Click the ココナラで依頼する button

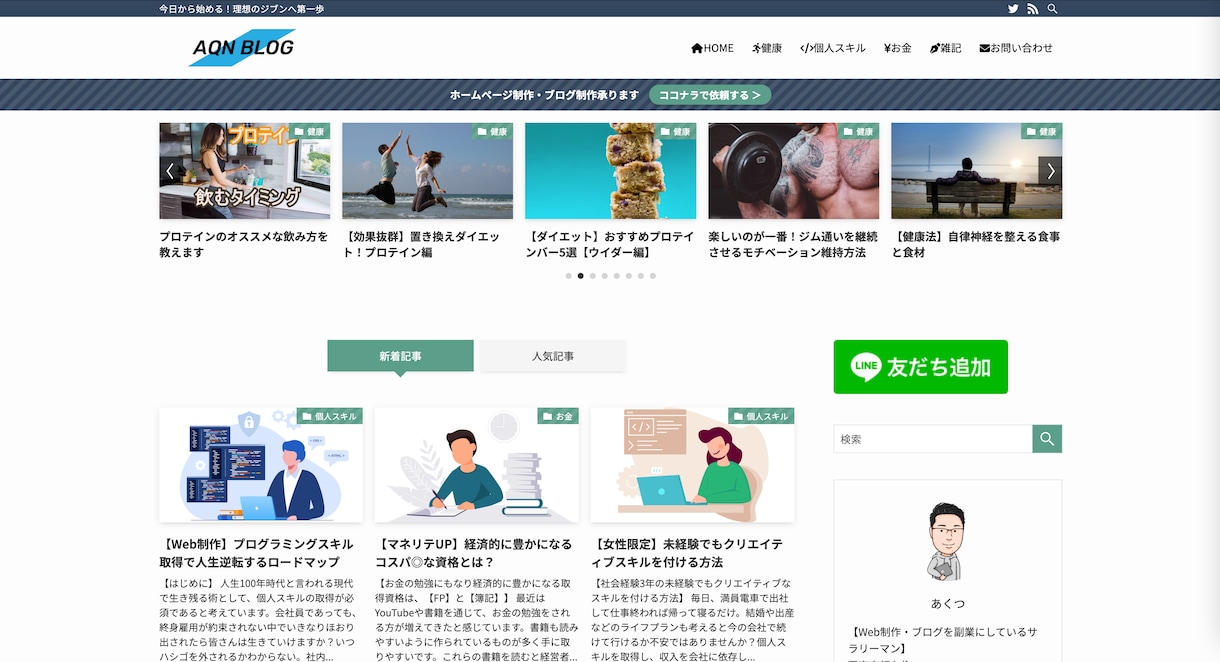tap(710, 95)
